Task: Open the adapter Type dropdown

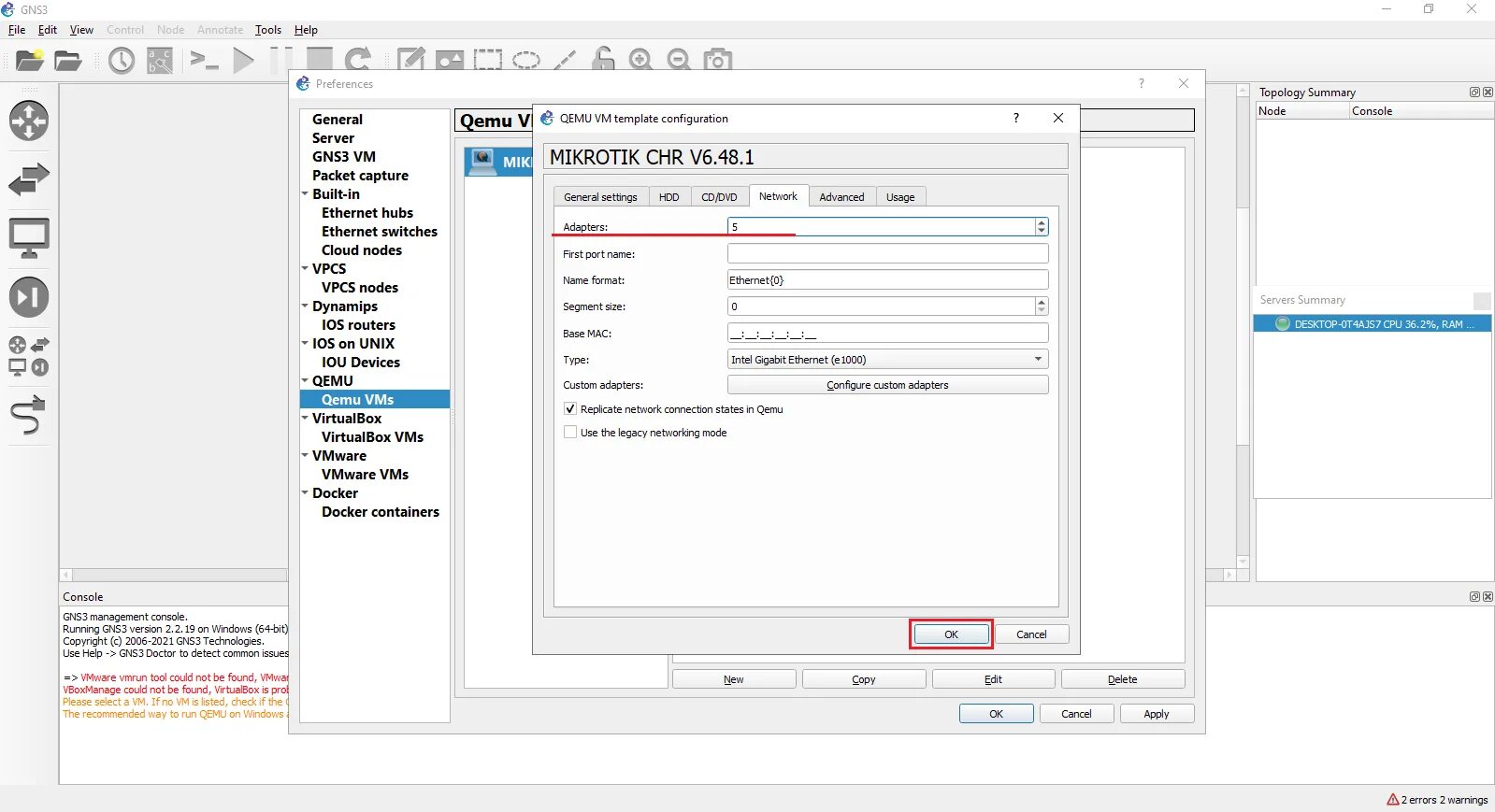Action: click(887, 360)
